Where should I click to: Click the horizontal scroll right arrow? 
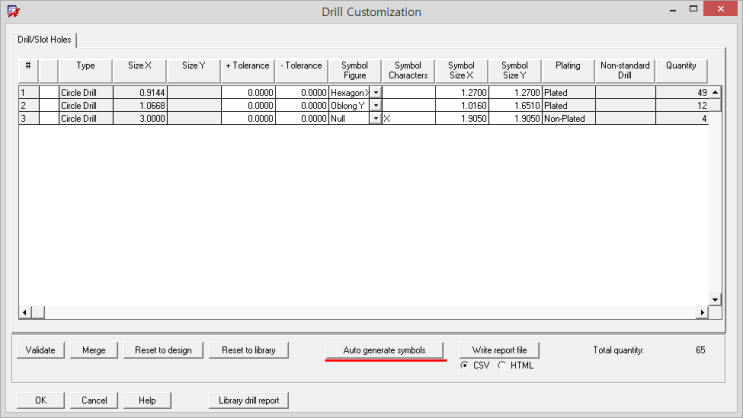(702, 312)
